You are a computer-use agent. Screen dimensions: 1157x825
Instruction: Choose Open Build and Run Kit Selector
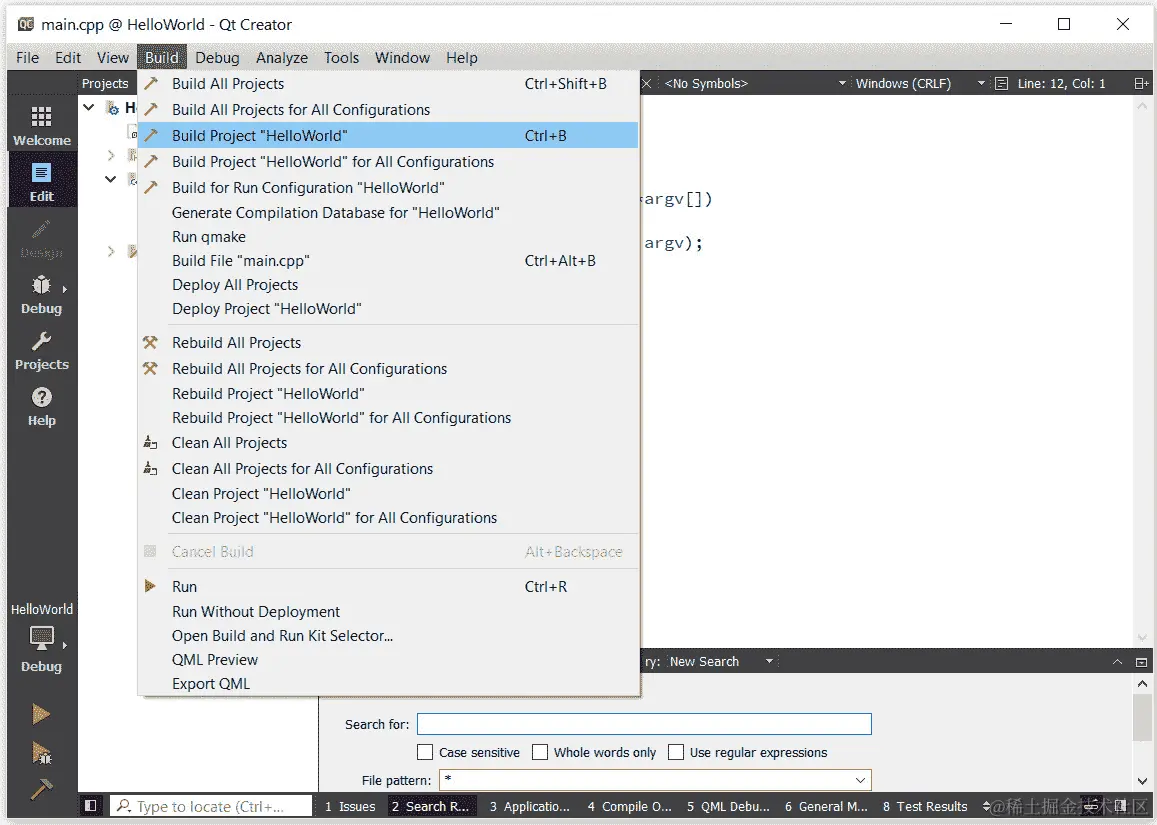tap(388, 635)
